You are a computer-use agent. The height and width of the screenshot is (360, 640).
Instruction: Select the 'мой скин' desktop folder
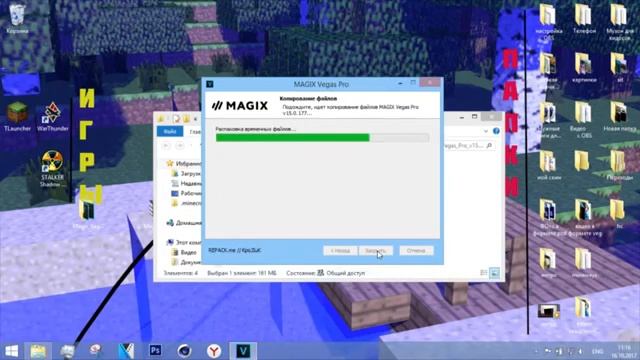coord(549,165)
